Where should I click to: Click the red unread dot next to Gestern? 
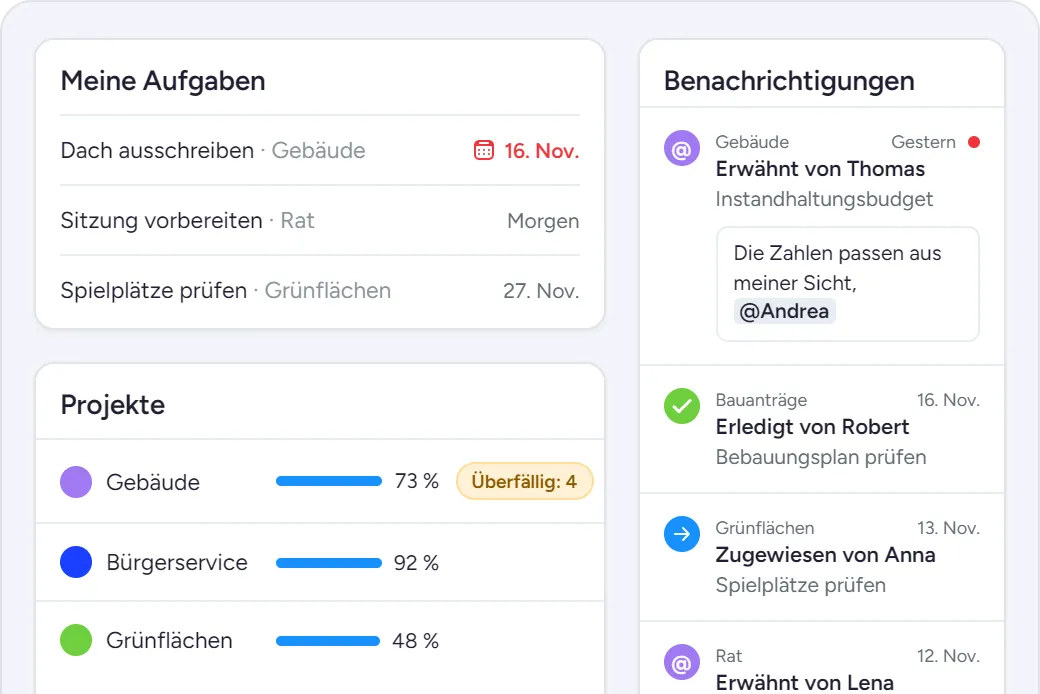tap(974, 142)
